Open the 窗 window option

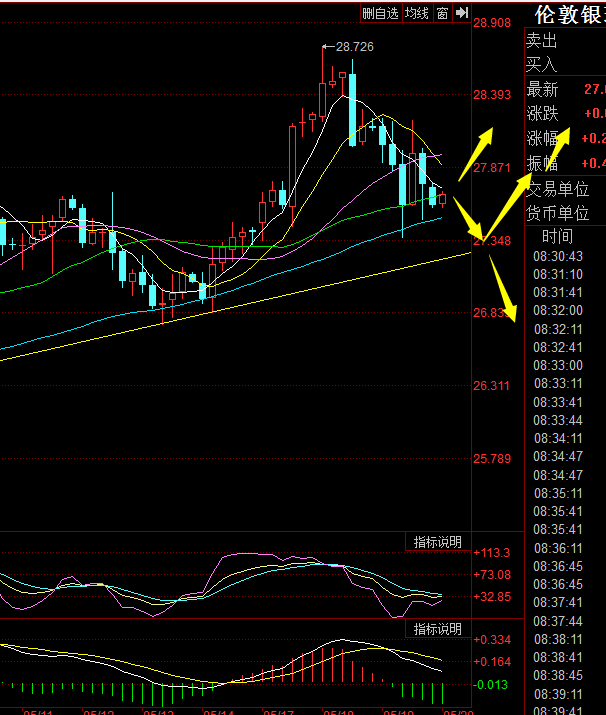coord(442,13)
